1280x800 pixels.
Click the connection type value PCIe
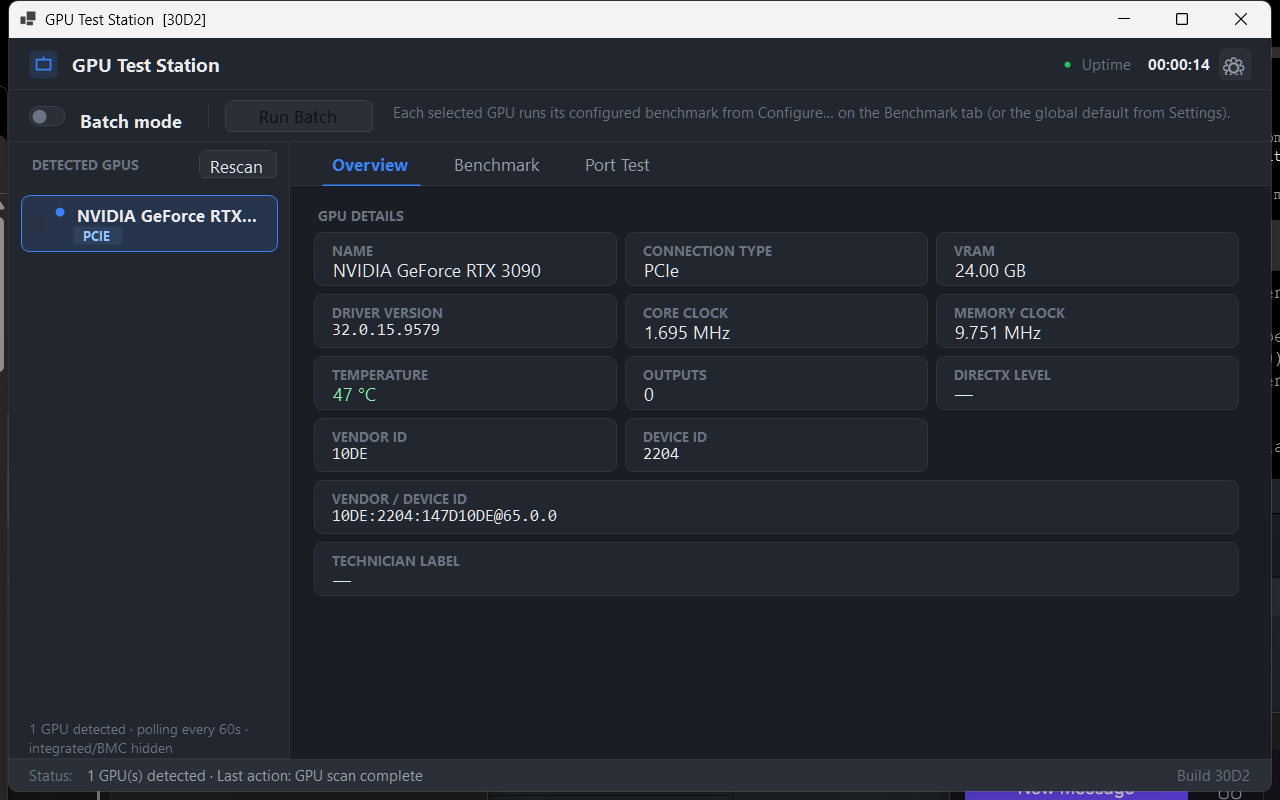661,270
